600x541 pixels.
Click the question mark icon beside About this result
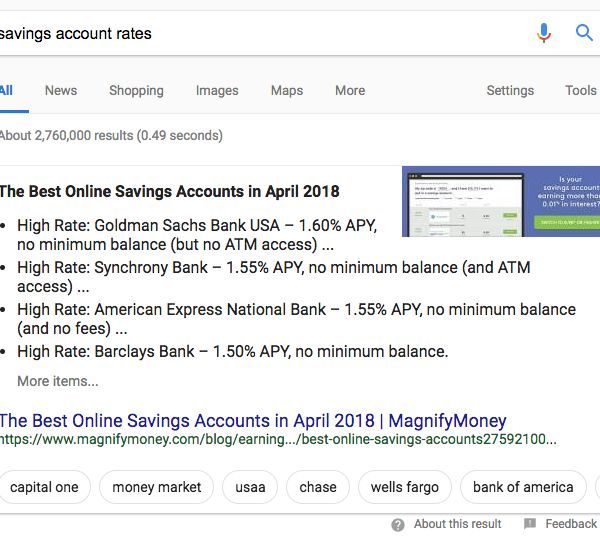tap(398, 524)
